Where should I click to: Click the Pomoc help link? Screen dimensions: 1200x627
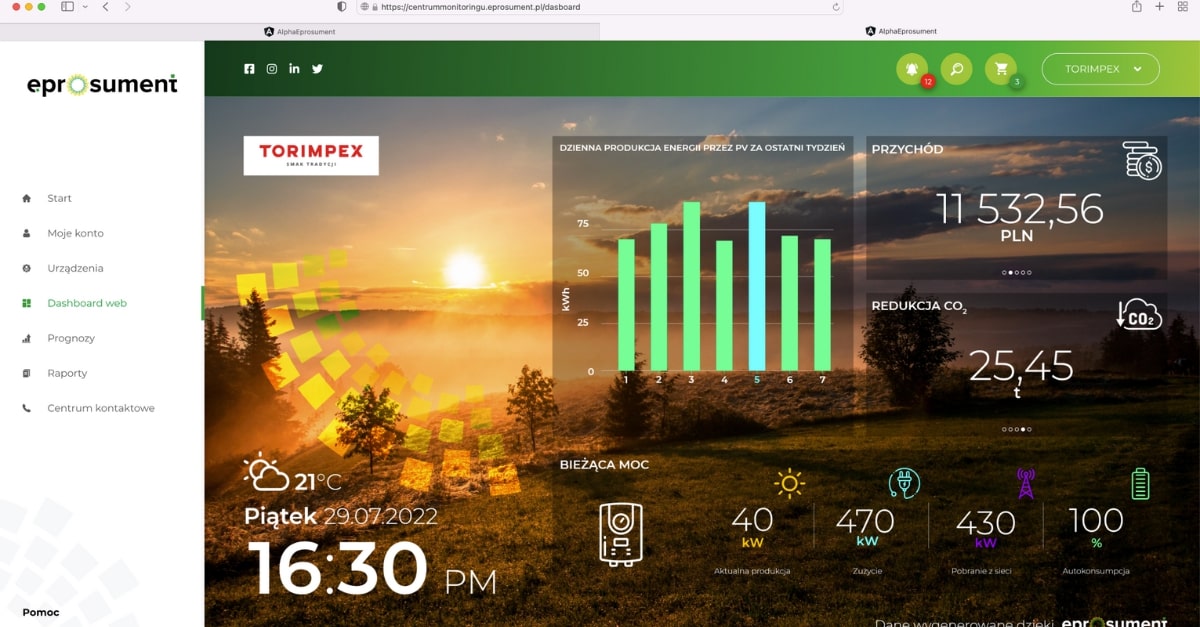tap(41, 612)
